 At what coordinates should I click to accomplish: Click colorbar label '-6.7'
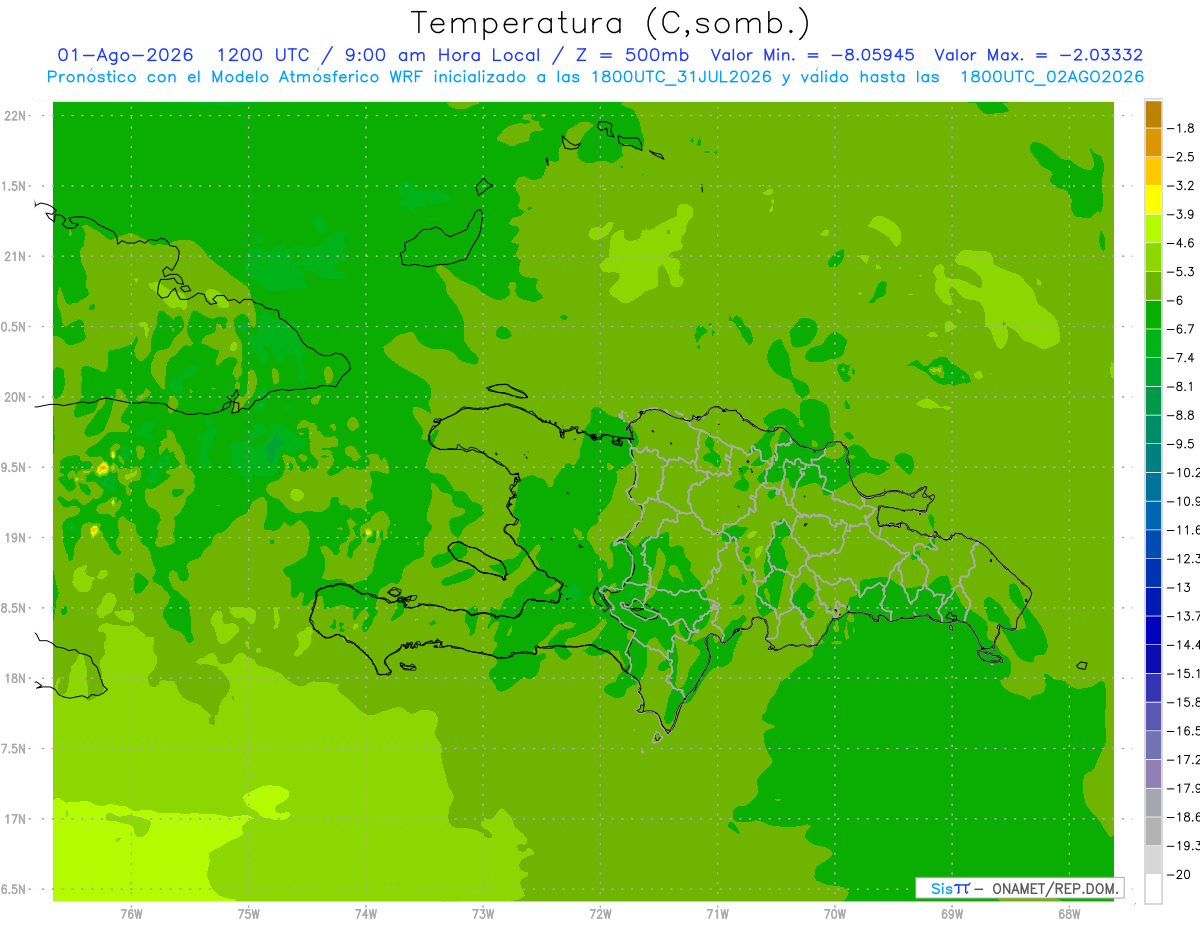click(1181, 329)
